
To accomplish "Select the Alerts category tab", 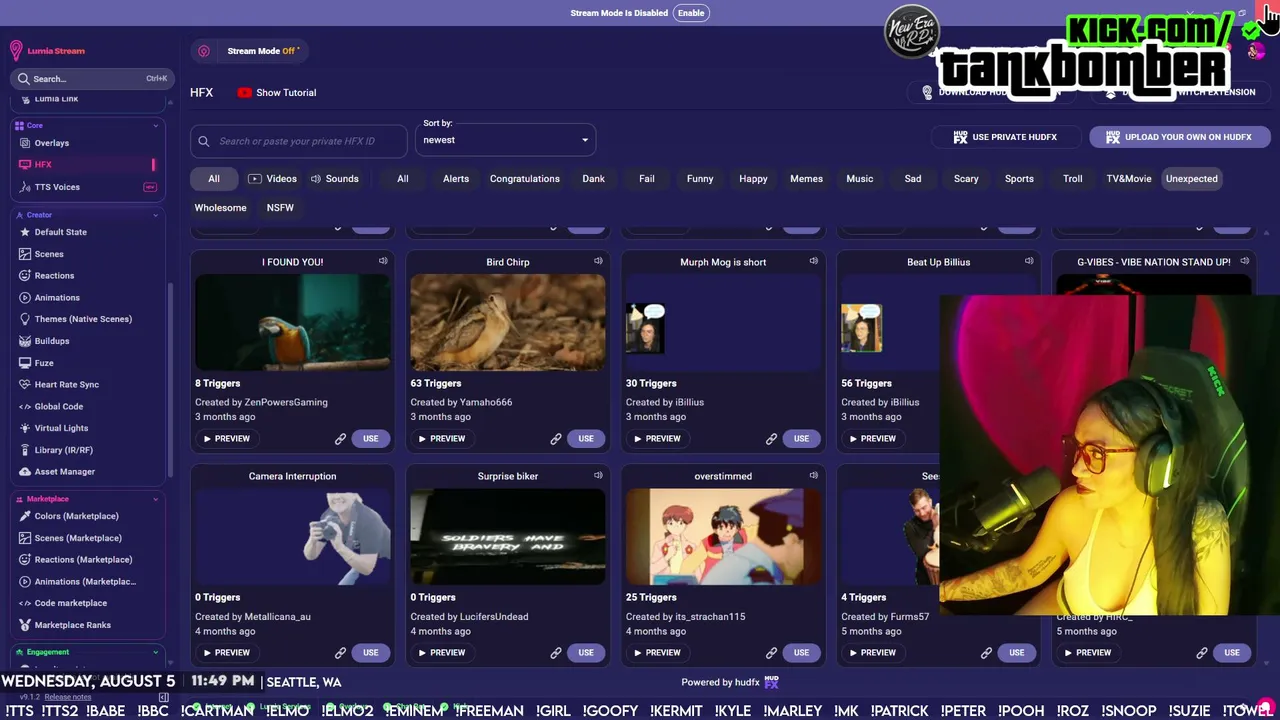I will tap(456, 179).
